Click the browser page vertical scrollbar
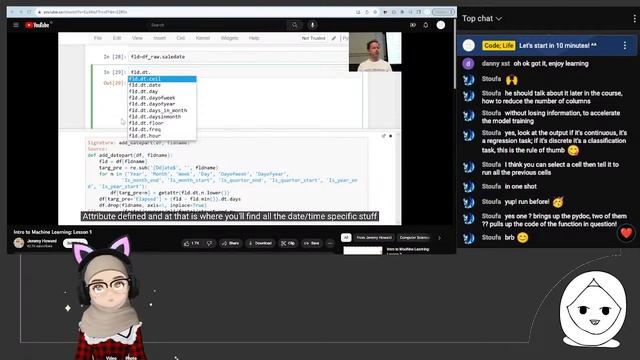The width and height of the screenshot is (640, 360). (x=455, y=53)
